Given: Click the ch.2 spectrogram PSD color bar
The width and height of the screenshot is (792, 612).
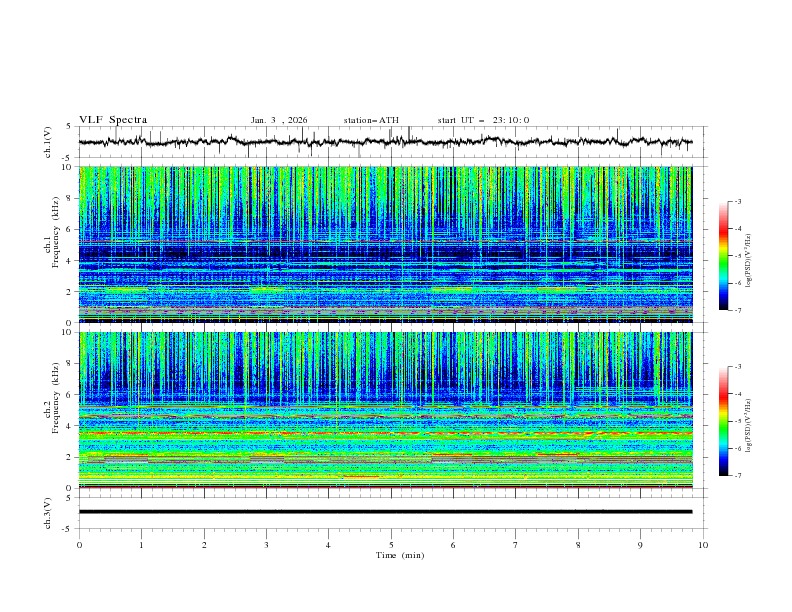Looking at the screenshot, I should coord(723,421).
